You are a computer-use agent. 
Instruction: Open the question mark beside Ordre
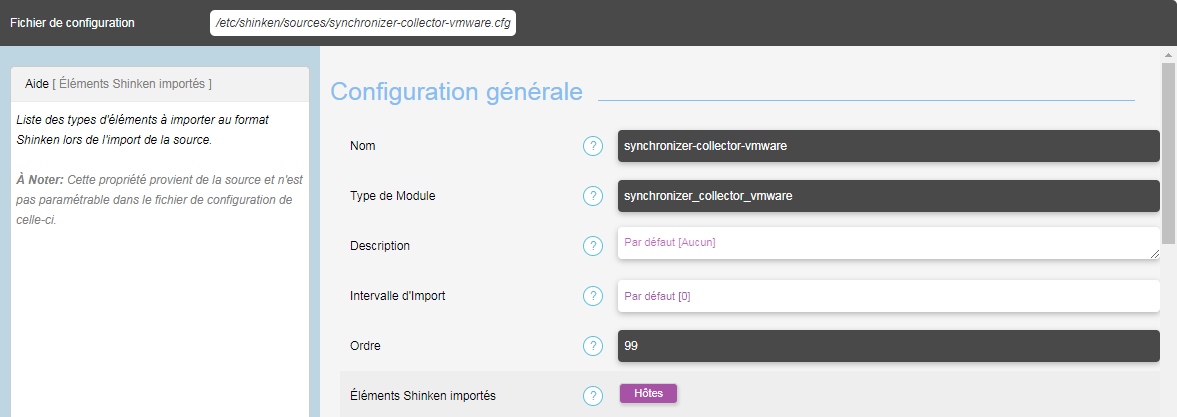[x=592, y=346]
